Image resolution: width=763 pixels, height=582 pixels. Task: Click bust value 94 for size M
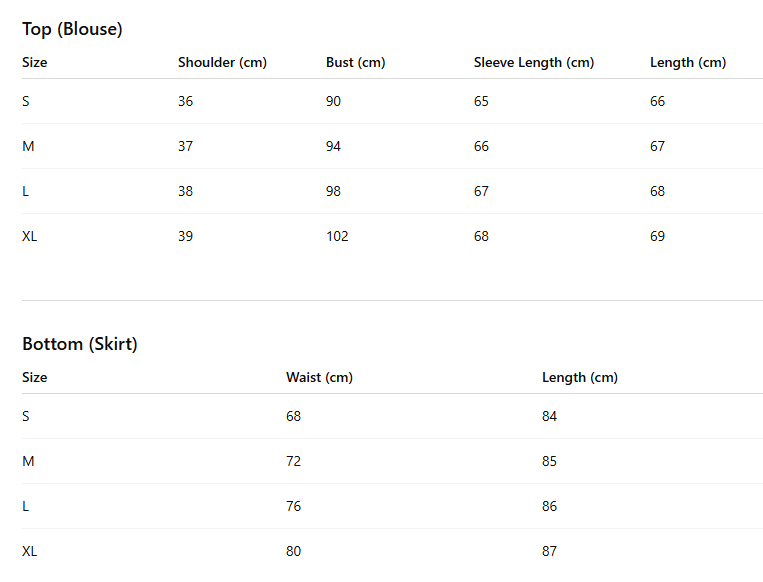click(x=333, y=146)
